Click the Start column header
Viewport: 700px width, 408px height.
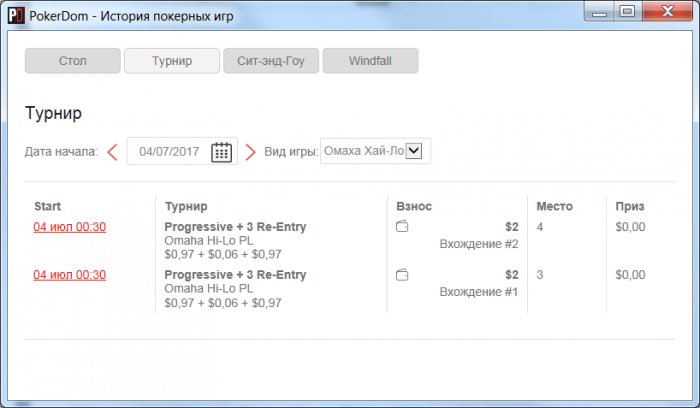(x=47, y=206)
